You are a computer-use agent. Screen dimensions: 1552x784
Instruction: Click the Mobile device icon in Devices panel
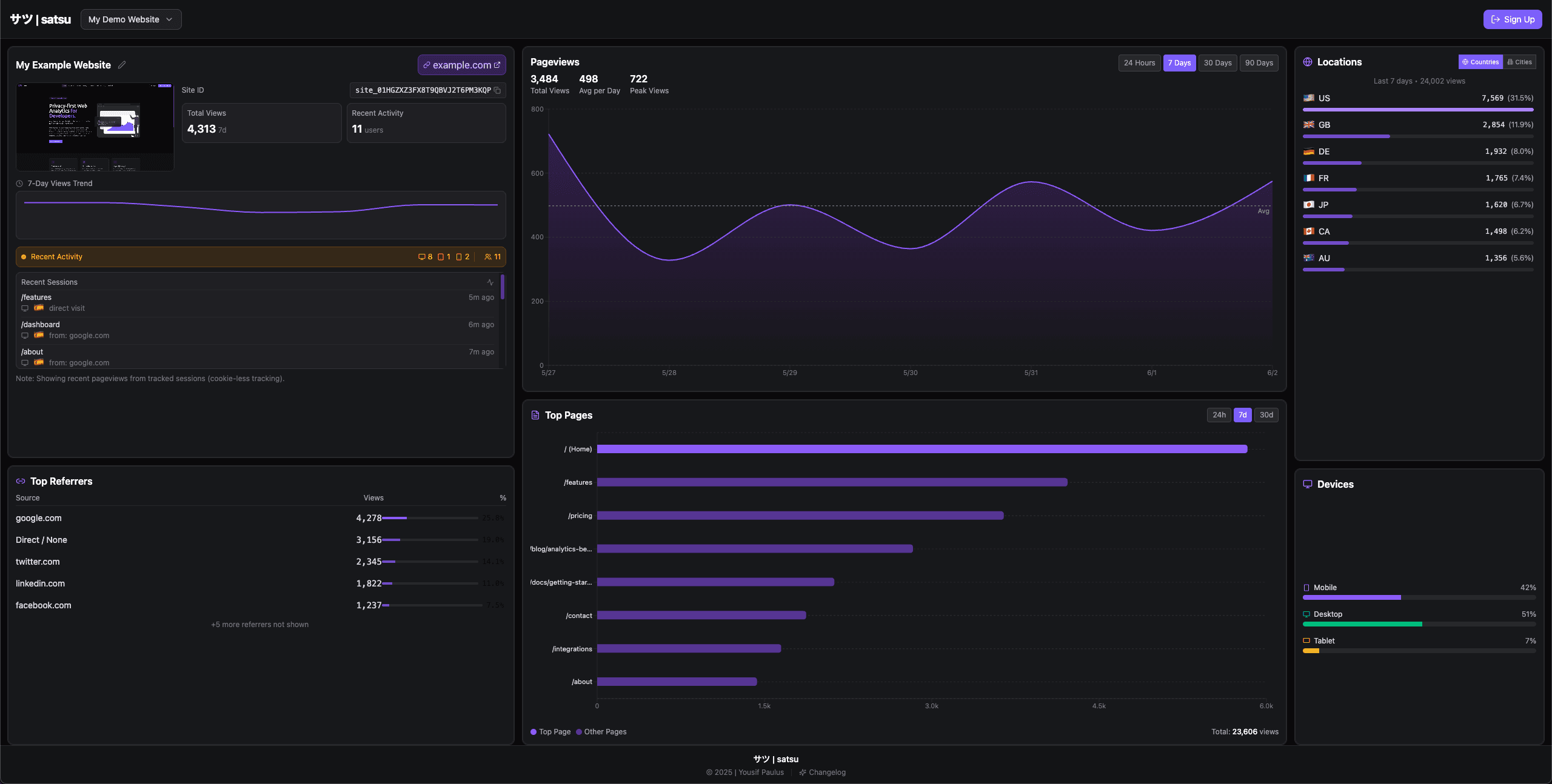[x=1306, y=588]
